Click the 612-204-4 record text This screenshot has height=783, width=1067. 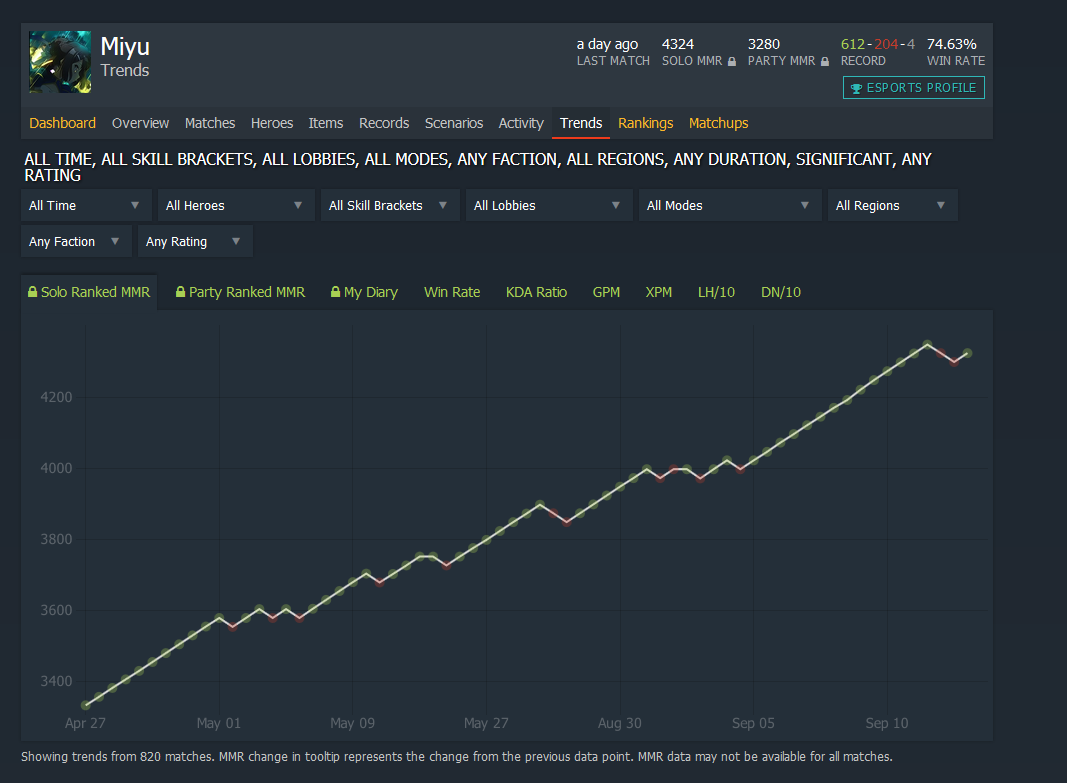[878, 44]
